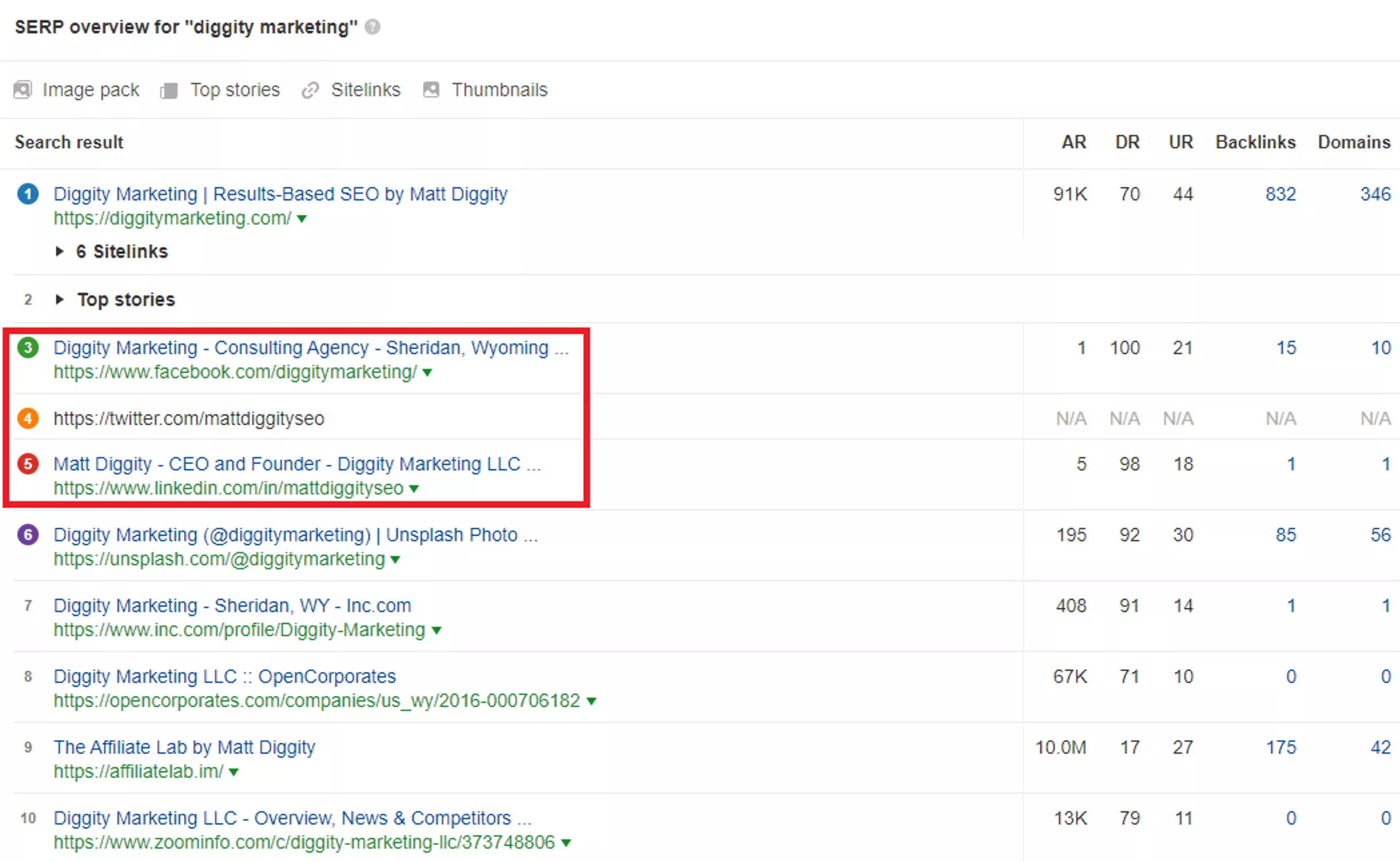This screenshot has height=862, width=1400.
Task: Click the orange position 4 badge
Action: [x=28, y=419]
